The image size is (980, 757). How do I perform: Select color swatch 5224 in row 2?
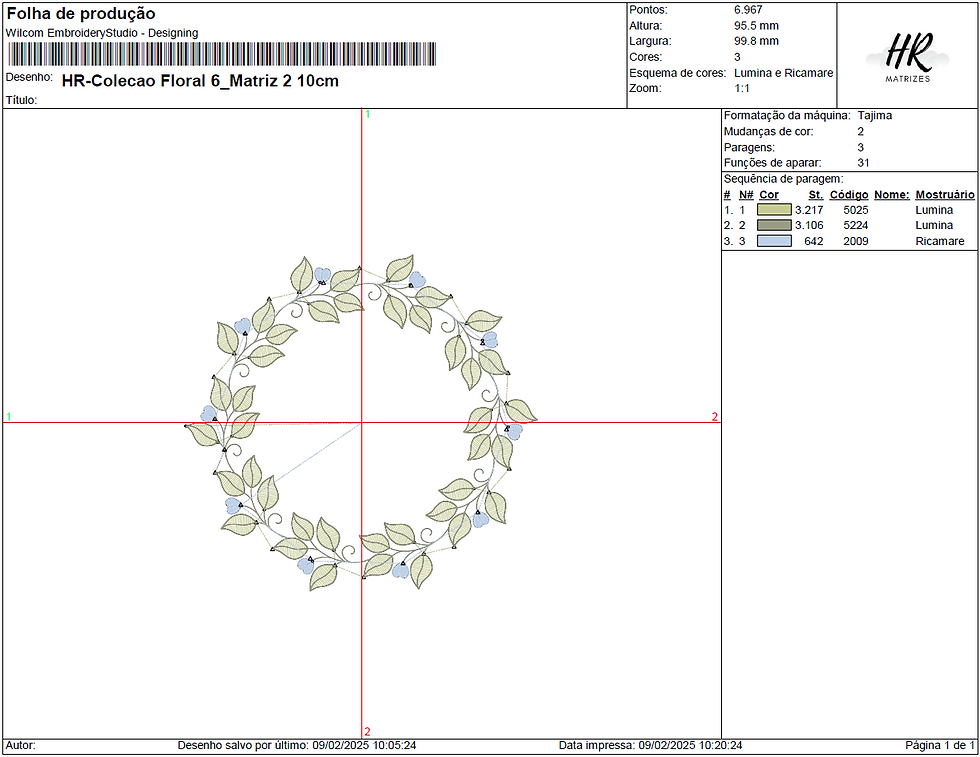pyautogui.click(x=774, y=225)
